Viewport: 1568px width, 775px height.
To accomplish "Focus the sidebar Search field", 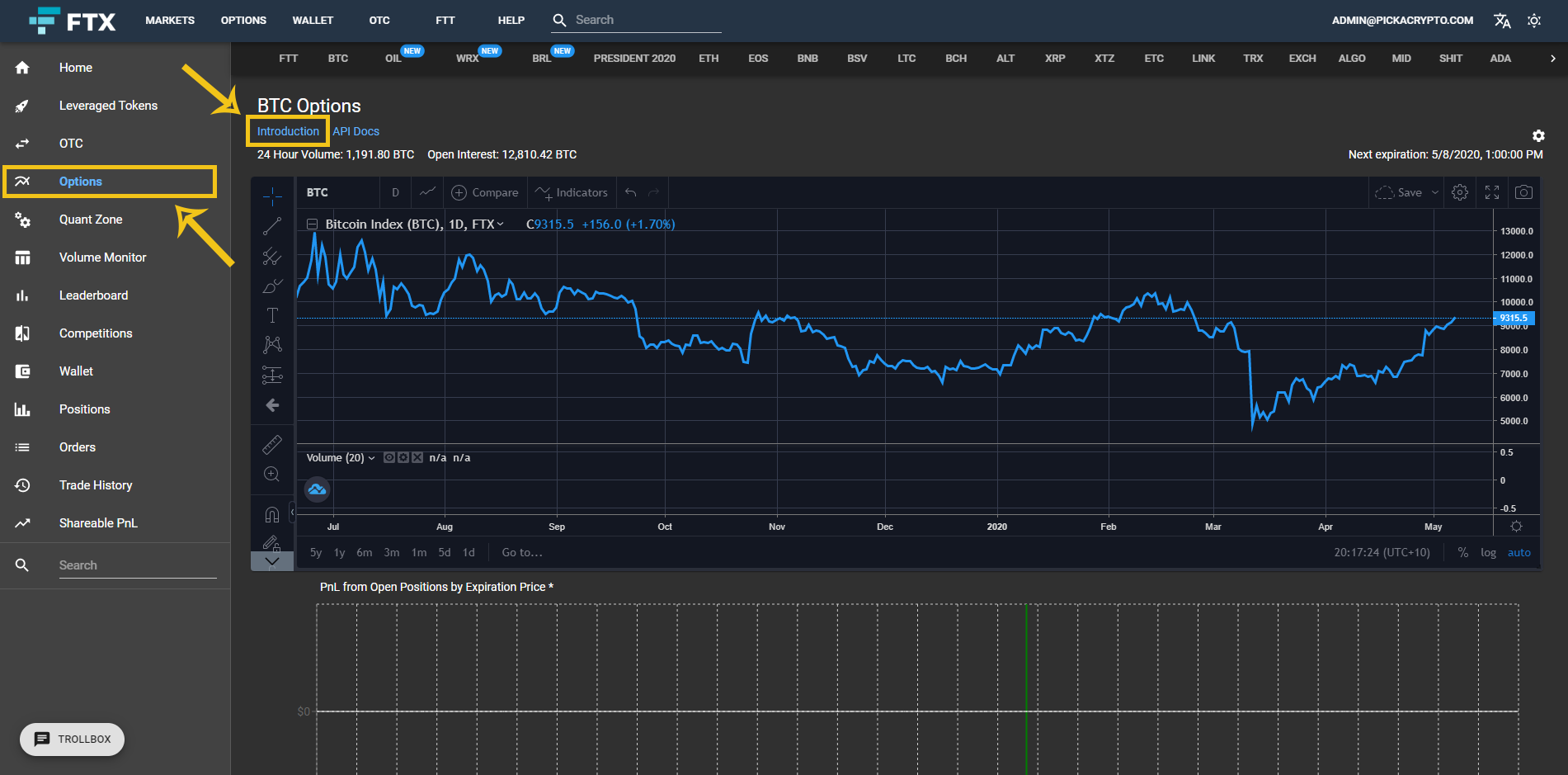I will (x=138, y=565).
